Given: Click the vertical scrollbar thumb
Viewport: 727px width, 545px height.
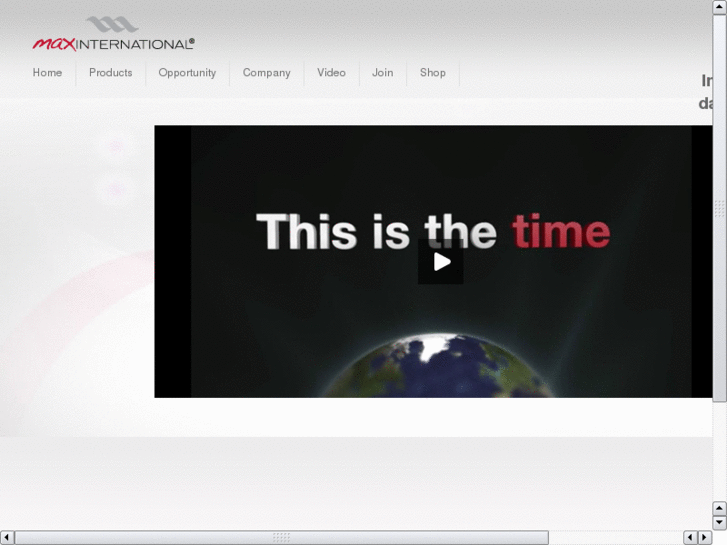Looking at the screenshot, I should [x=719, y=208].
